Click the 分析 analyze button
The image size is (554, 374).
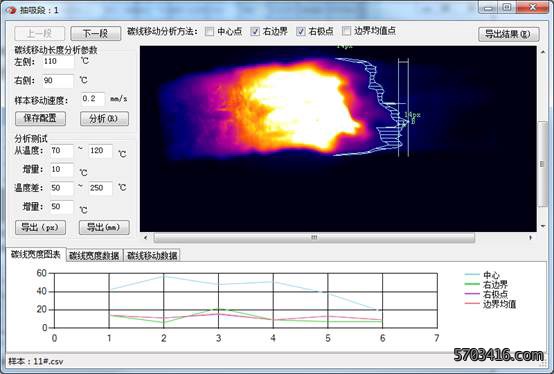(104, 119)
